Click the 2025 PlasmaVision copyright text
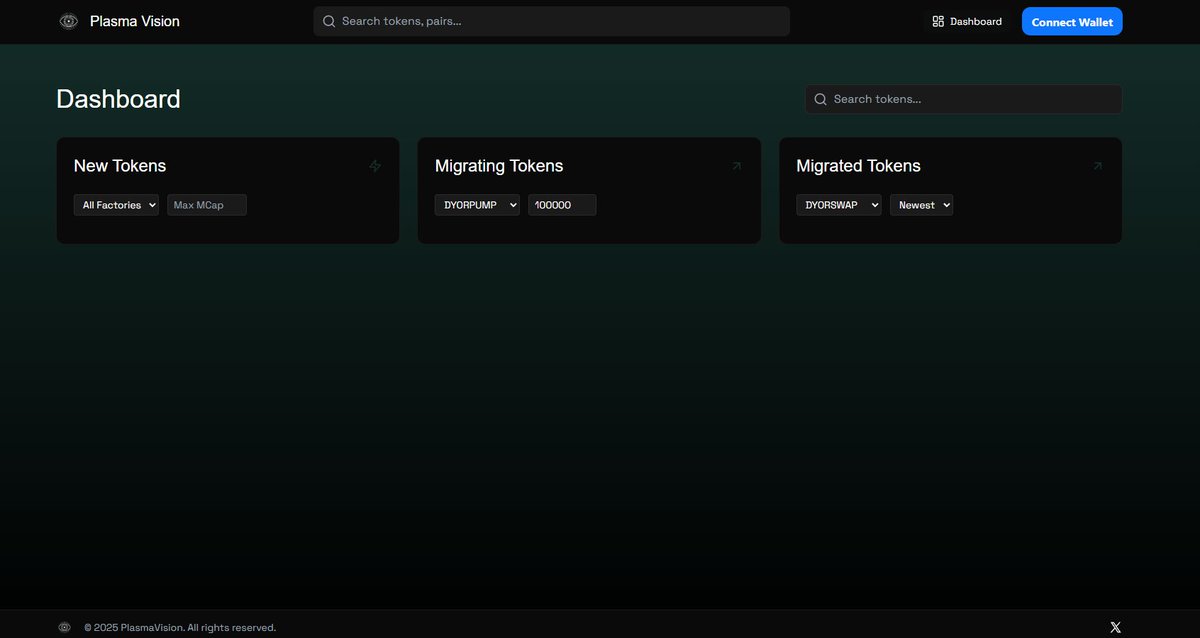The width and height of the screenshot is (1200, 638). (x=180, y=628)
